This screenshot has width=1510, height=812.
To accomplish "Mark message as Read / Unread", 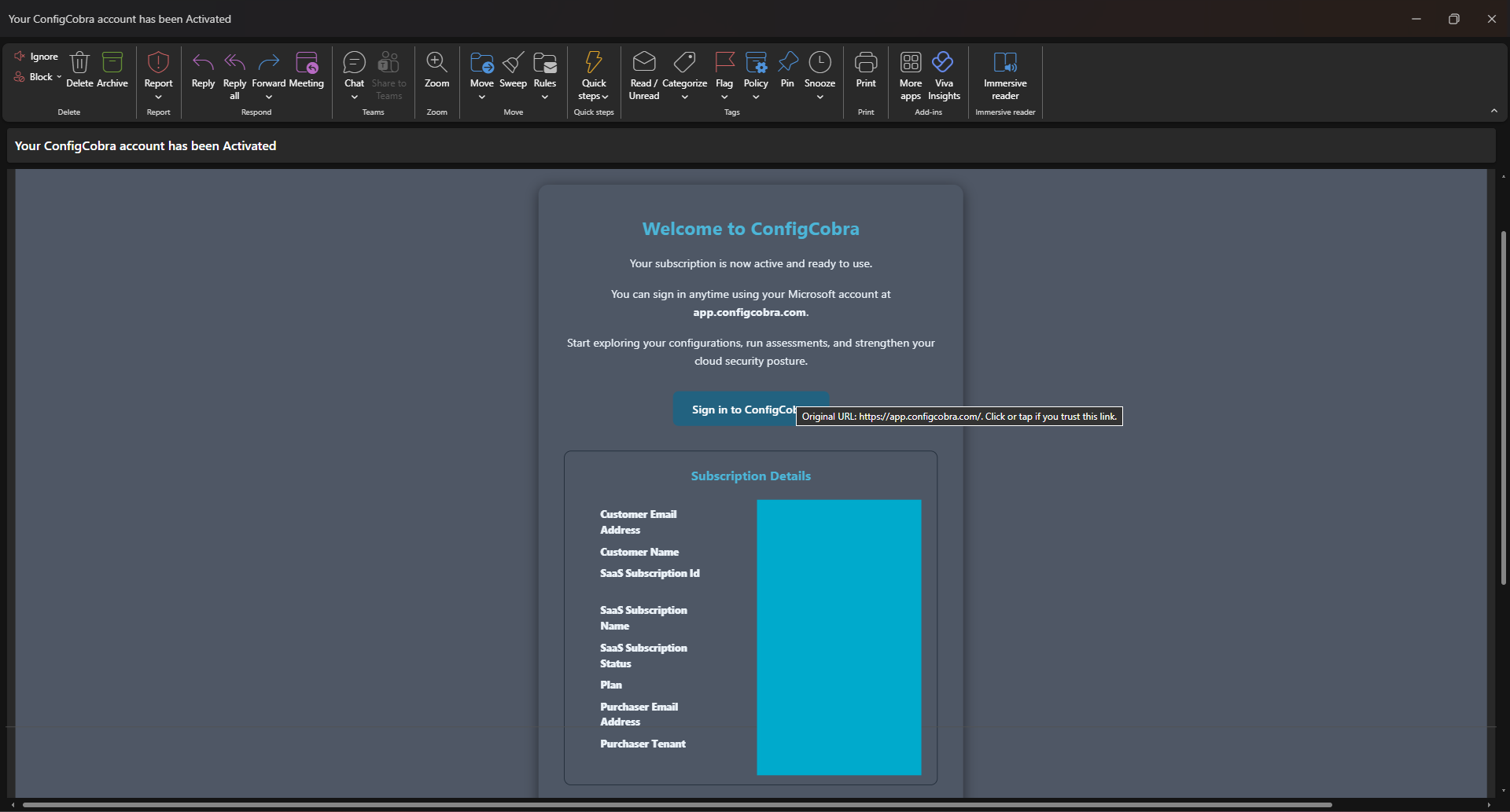I will coord(644,75).
